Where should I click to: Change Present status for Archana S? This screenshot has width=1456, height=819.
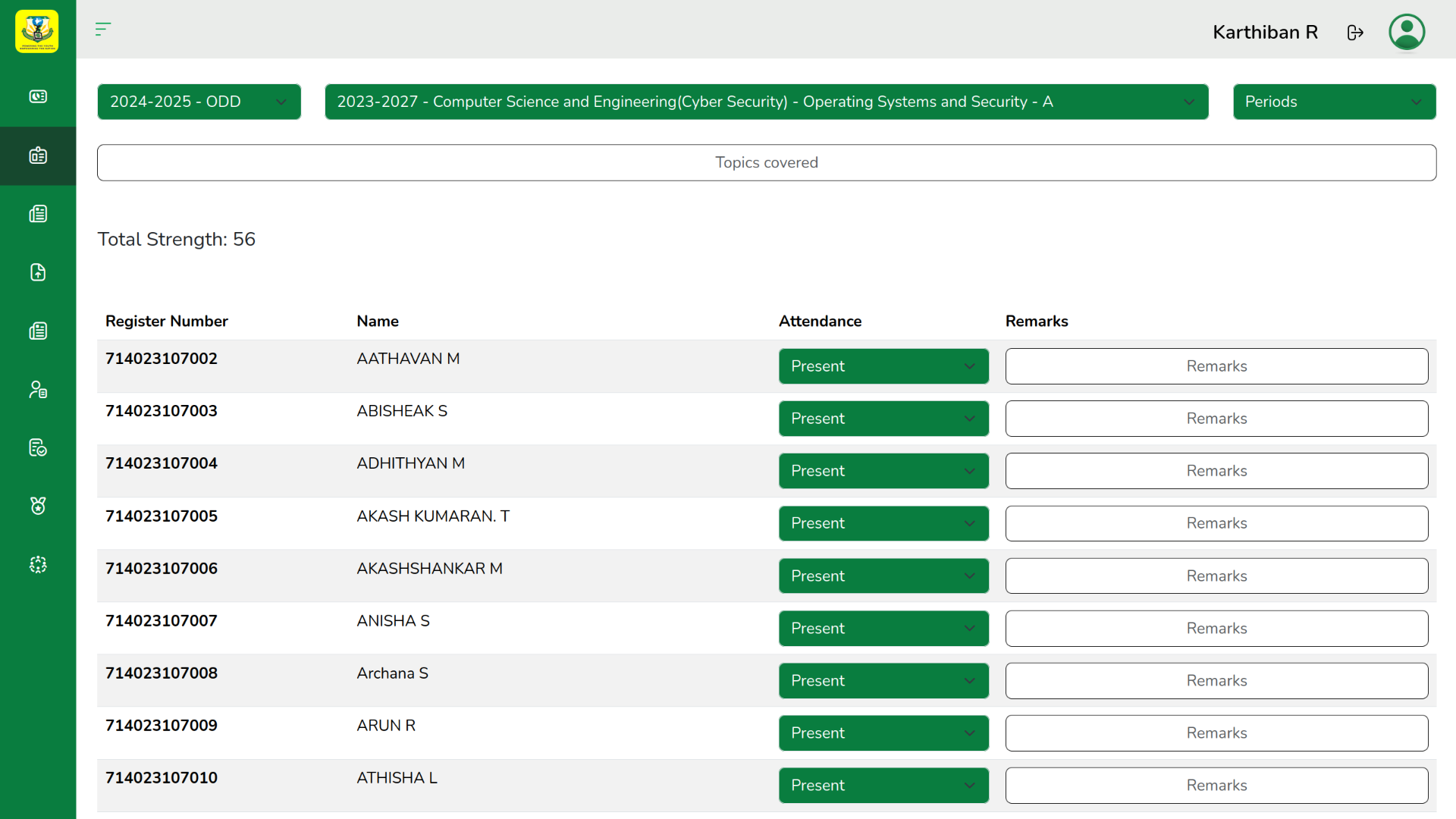pyautogui.click(x=883, y=680)
